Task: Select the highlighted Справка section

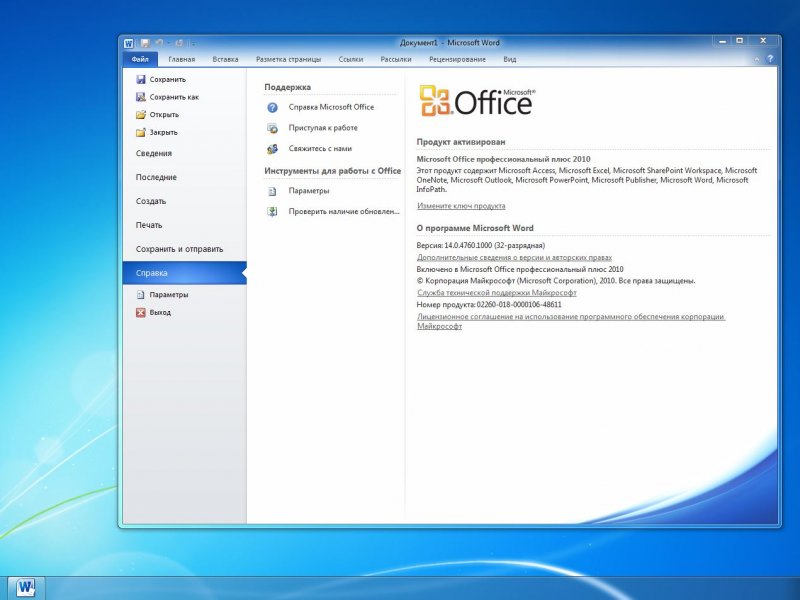Action: pyautogui.click(x=185, y=273)
